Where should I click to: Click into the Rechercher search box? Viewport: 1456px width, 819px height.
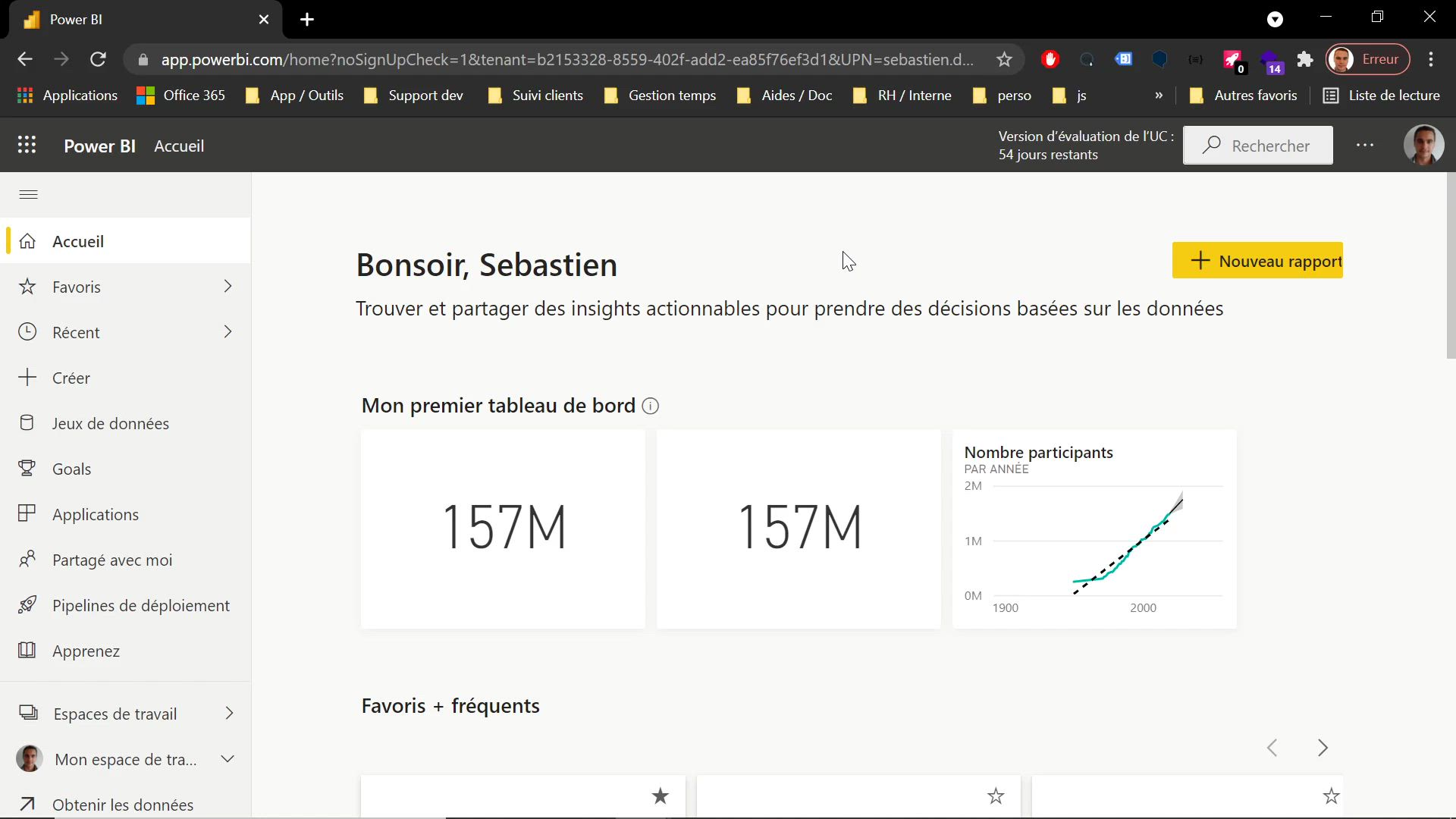coord(1258,145)
